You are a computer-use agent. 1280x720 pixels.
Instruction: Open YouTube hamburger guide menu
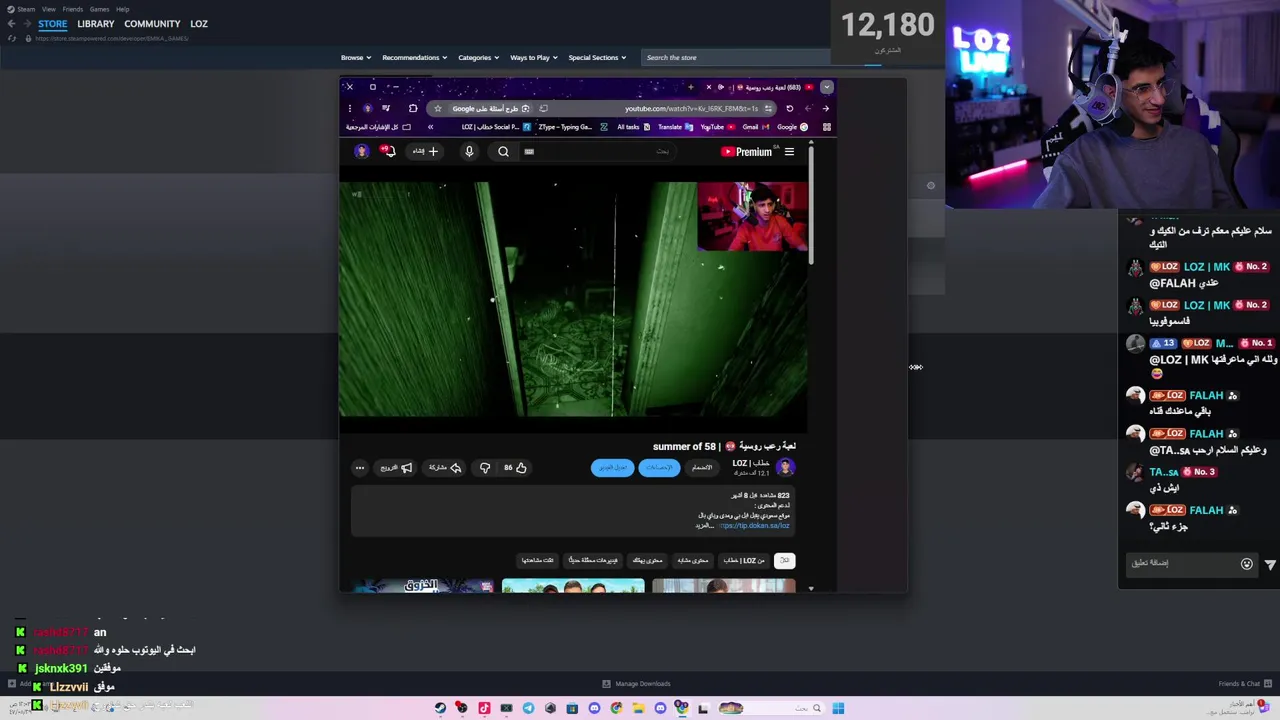[x=789, y=152]
